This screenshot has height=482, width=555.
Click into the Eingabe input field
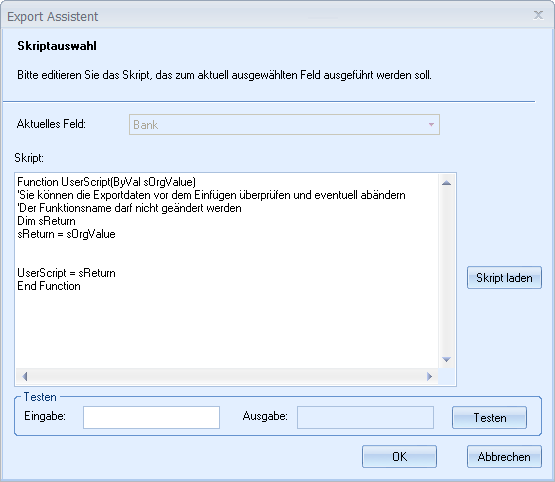[x=151, y=418]
